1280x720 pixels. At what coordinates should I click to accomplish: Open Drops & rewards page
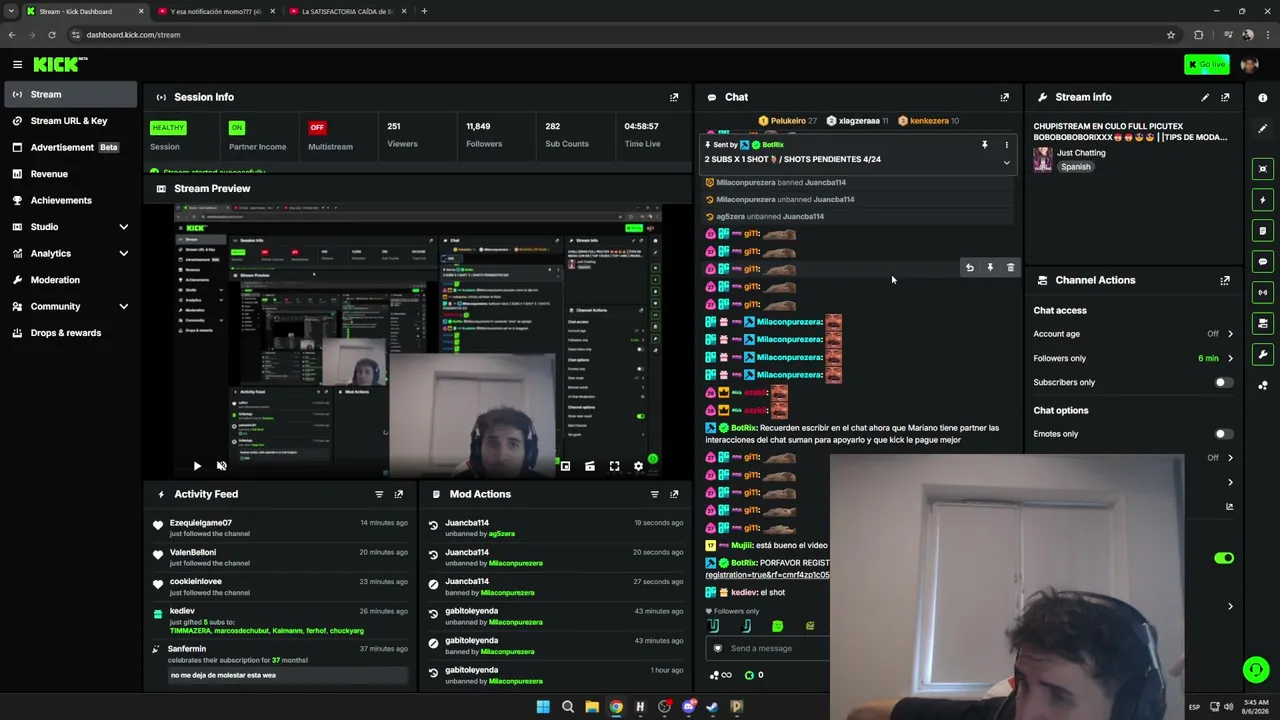pos(70,333)
